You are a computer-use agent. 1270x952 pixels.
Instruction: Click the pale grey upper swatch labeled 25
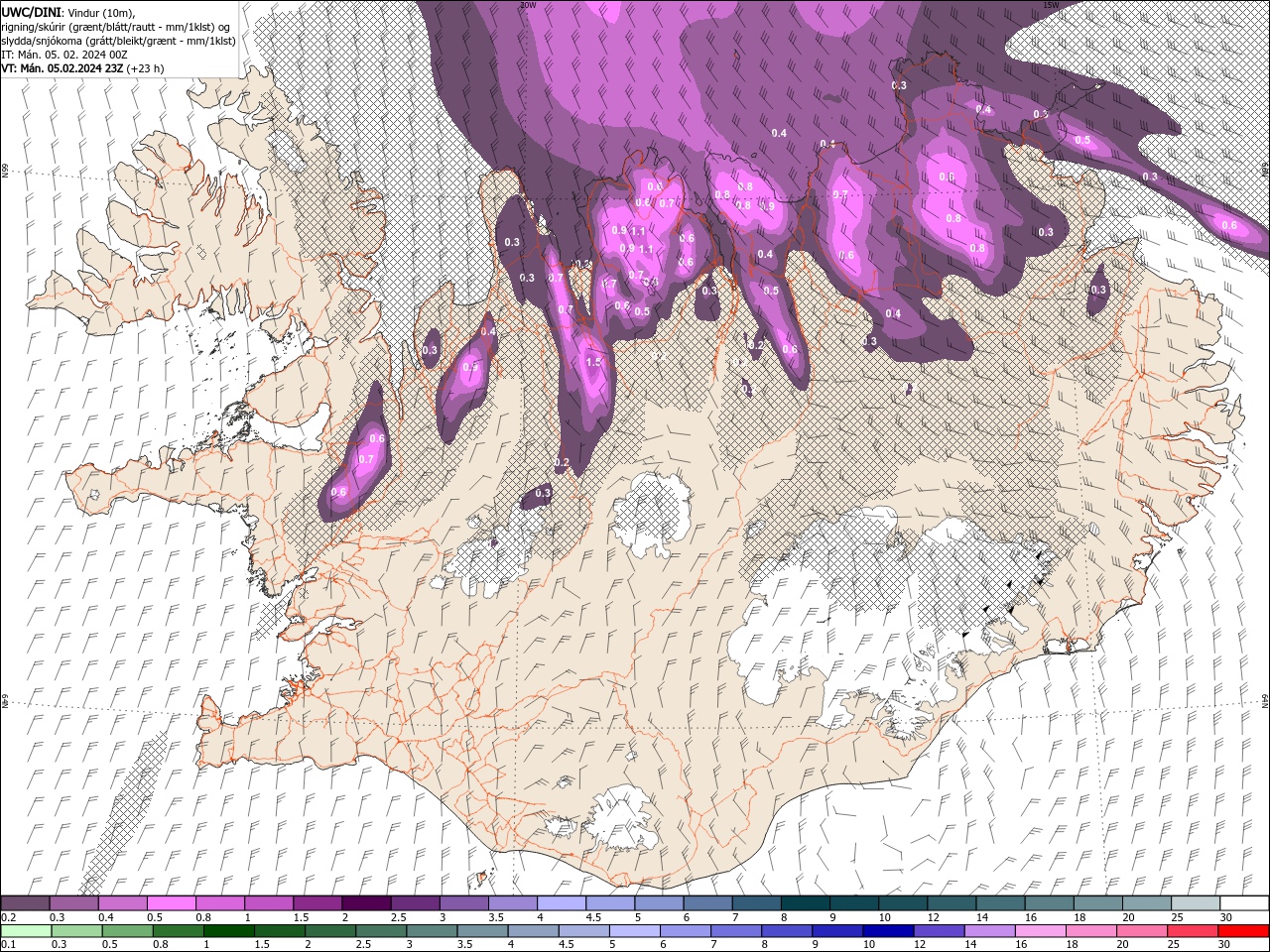coord(1194,903)
